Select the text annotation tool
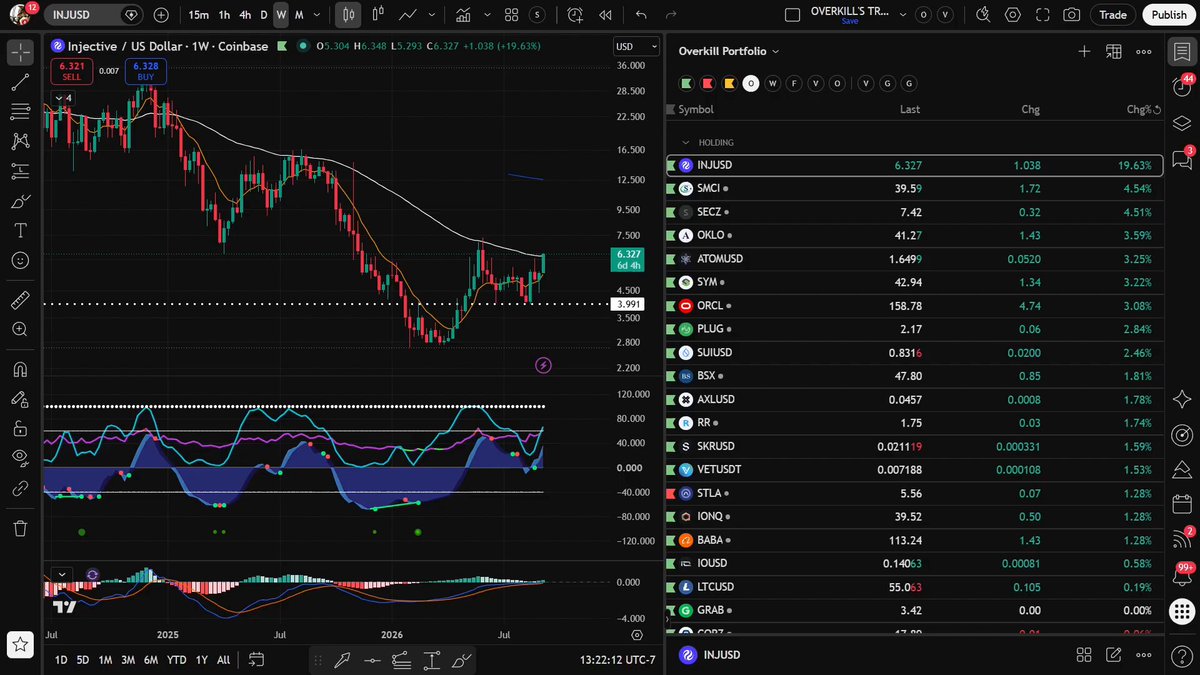Image resolution: width=1200 pixels, height=675 pixels. [20, 230]
